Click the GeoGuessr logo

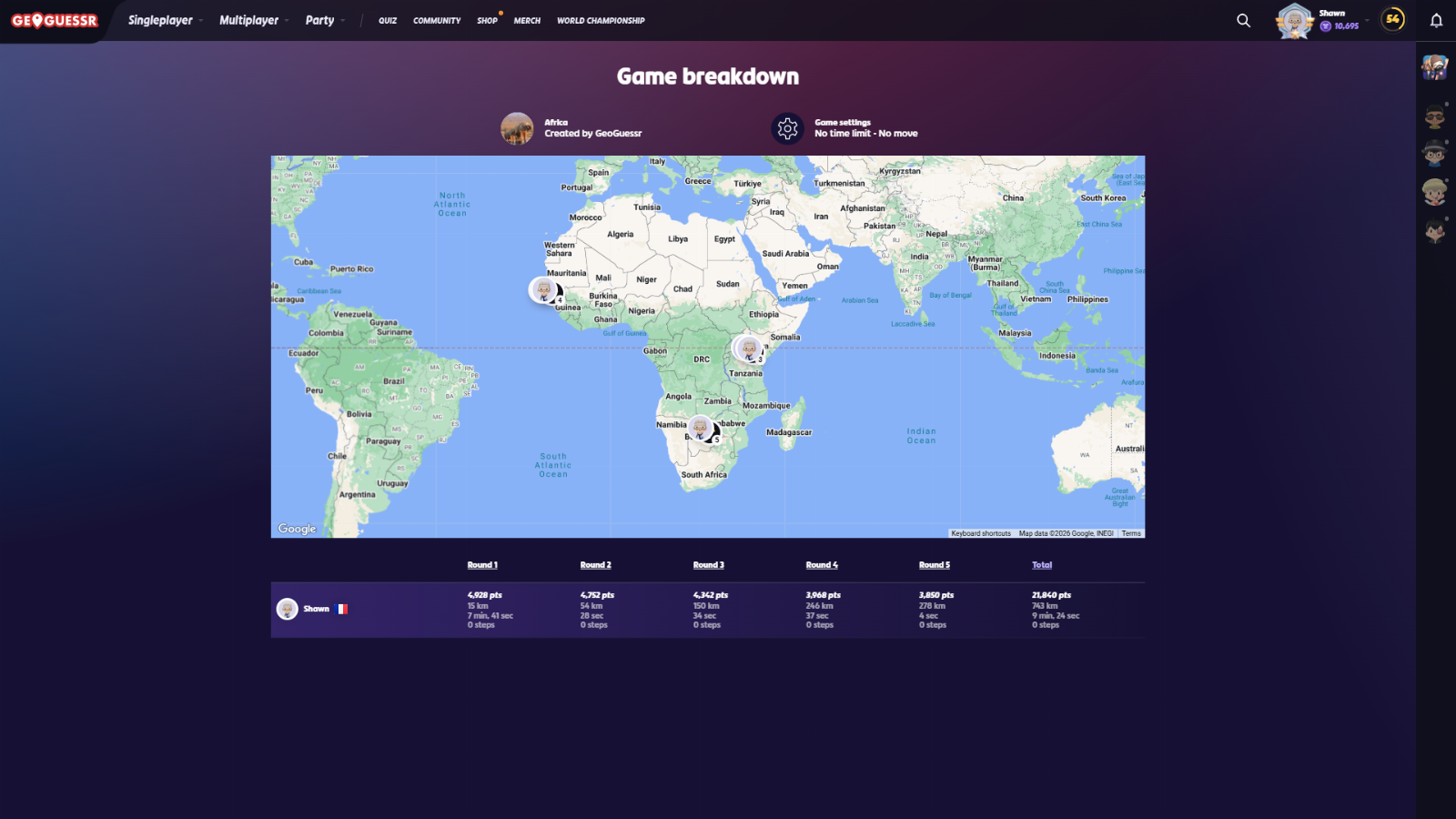pyautogui.click(x=55, y=20)
